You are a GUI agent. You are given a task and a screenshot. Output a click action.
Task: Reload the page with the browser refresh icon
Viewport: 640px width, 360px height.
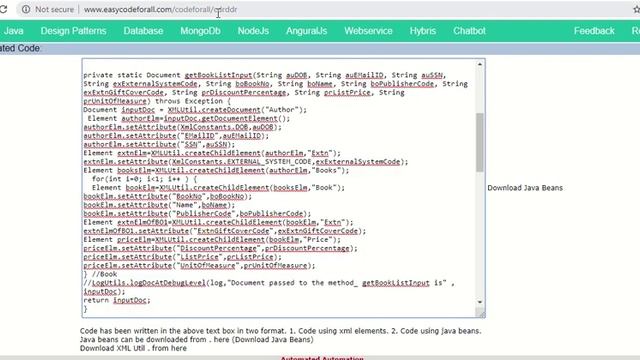(x=3, y=9)
